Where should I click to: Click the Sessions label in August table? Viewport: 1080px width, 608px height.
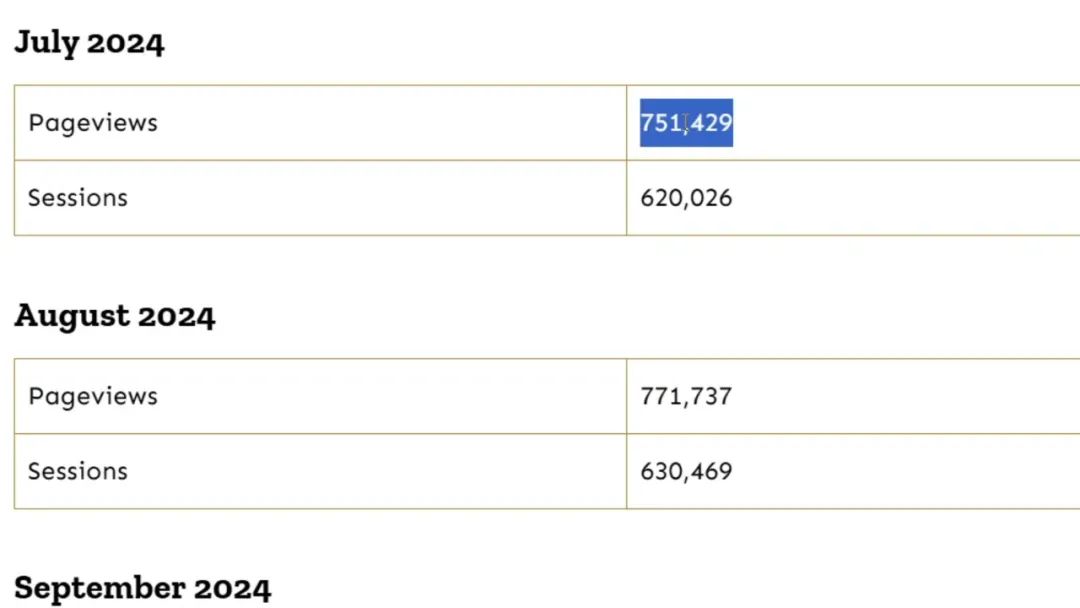(x=78, y=471)
